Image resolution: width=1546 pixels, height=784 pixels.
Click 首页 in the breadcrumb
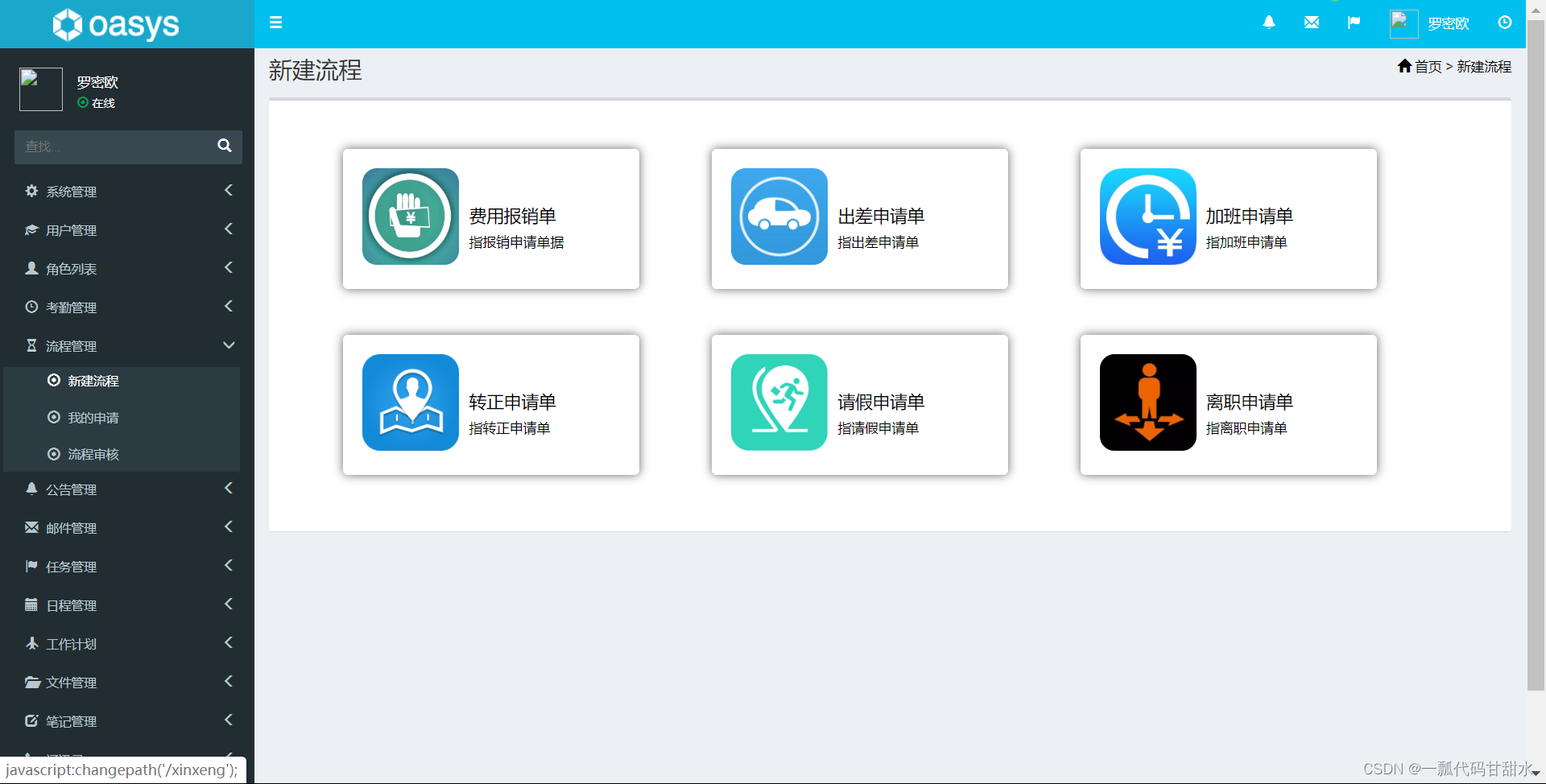[1428, 67]
